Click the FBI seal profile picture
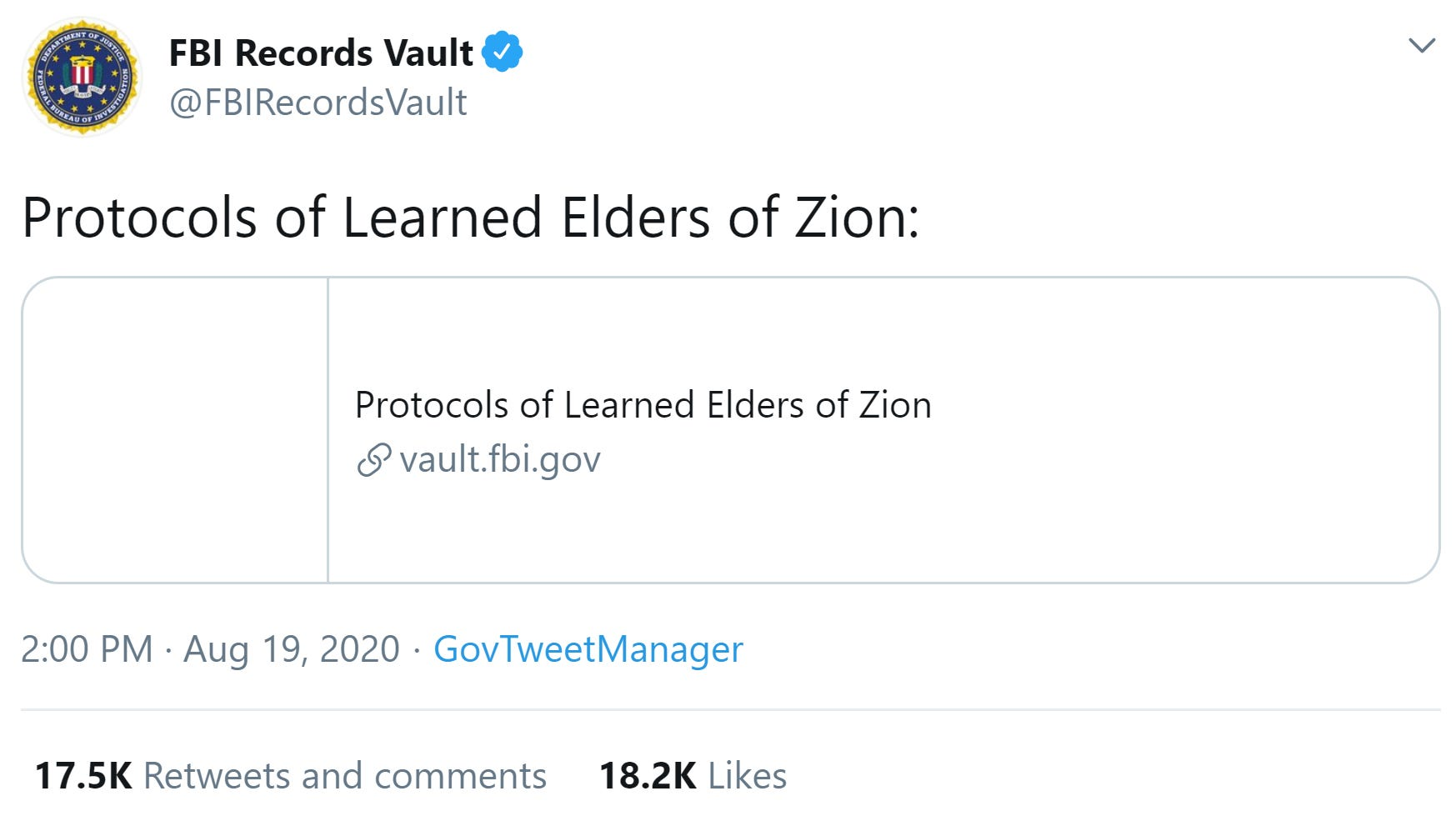The height and width of the screenshot is (826, 1456). (82, 78)
